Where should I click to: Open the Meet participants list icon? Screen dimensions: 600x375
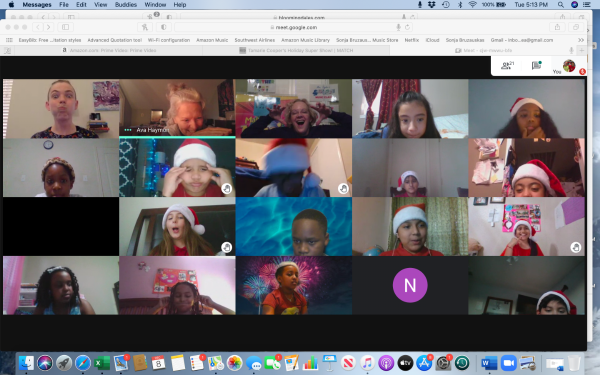click(507, 65)
